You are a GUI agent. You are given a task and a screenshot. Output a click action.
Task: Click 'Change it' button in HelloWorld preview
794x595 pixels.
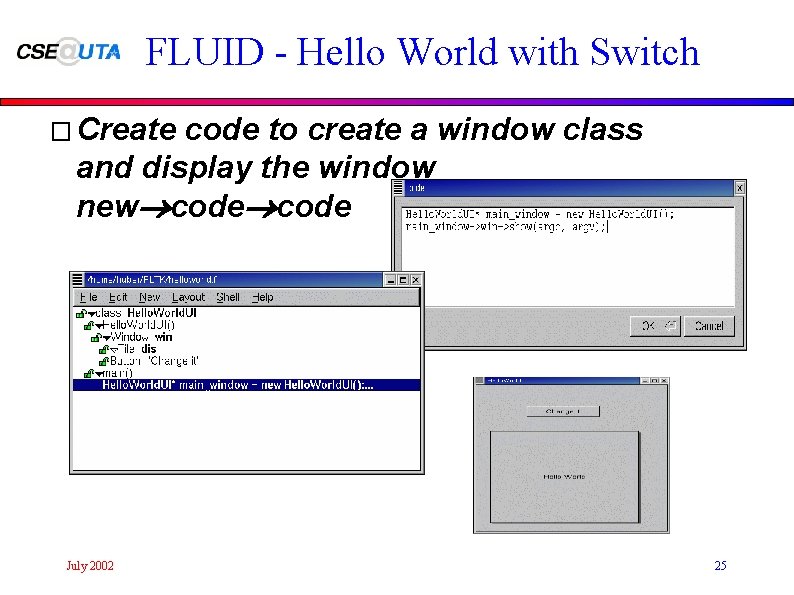point(563,411)
